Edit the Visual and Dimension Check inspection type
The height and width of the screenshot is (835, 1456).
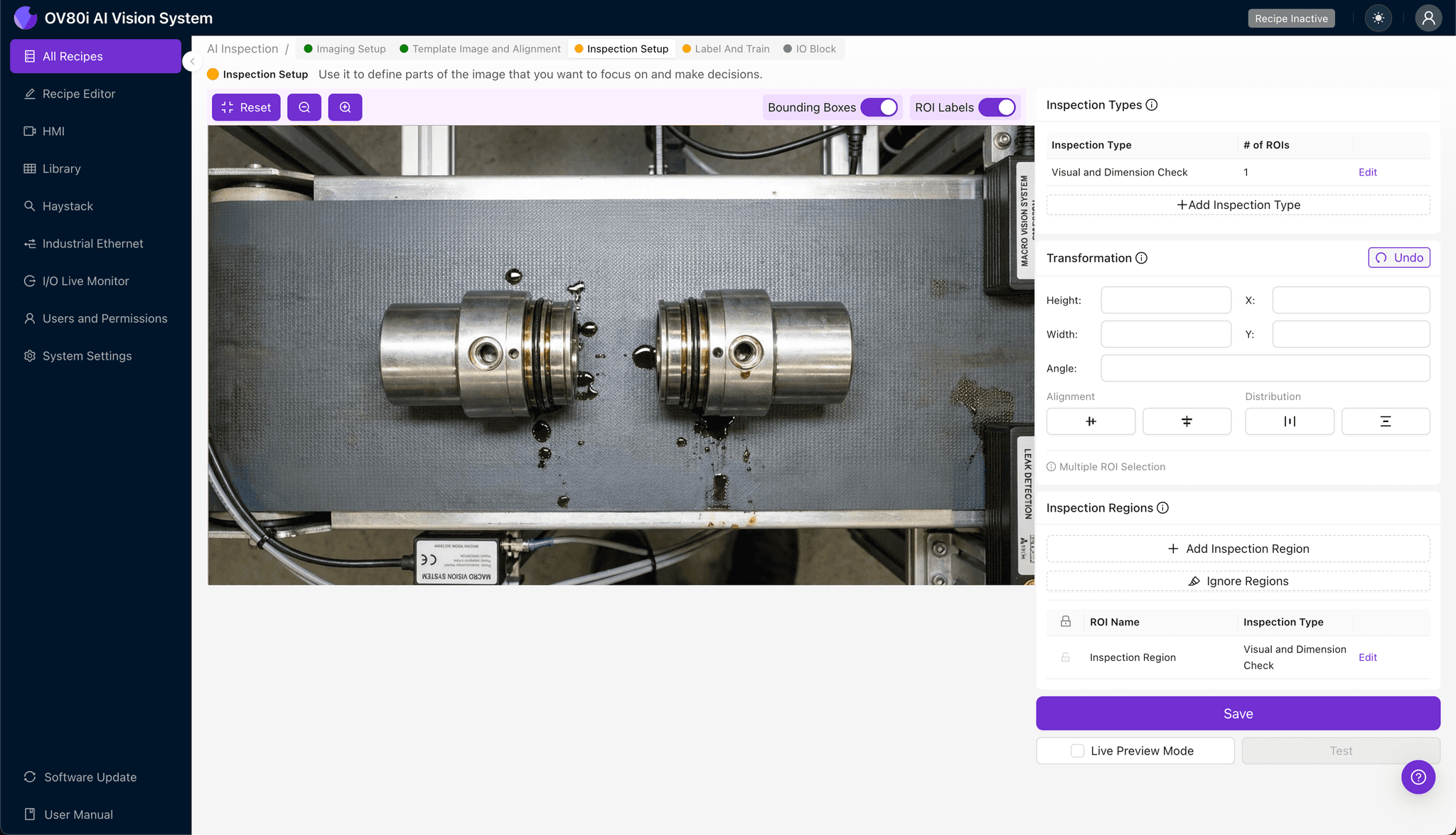(x=1367, y=172)
